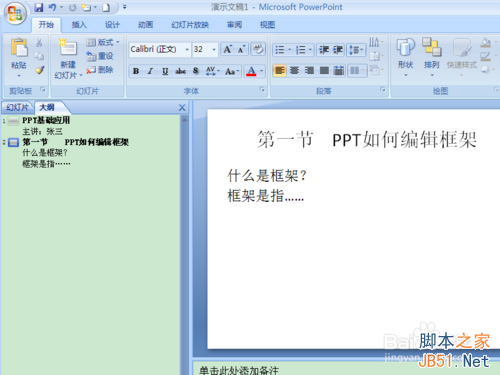Click the 新建幻灯片 new slide icon
This screenshot has width=500, height=375.
pos(68,47)
